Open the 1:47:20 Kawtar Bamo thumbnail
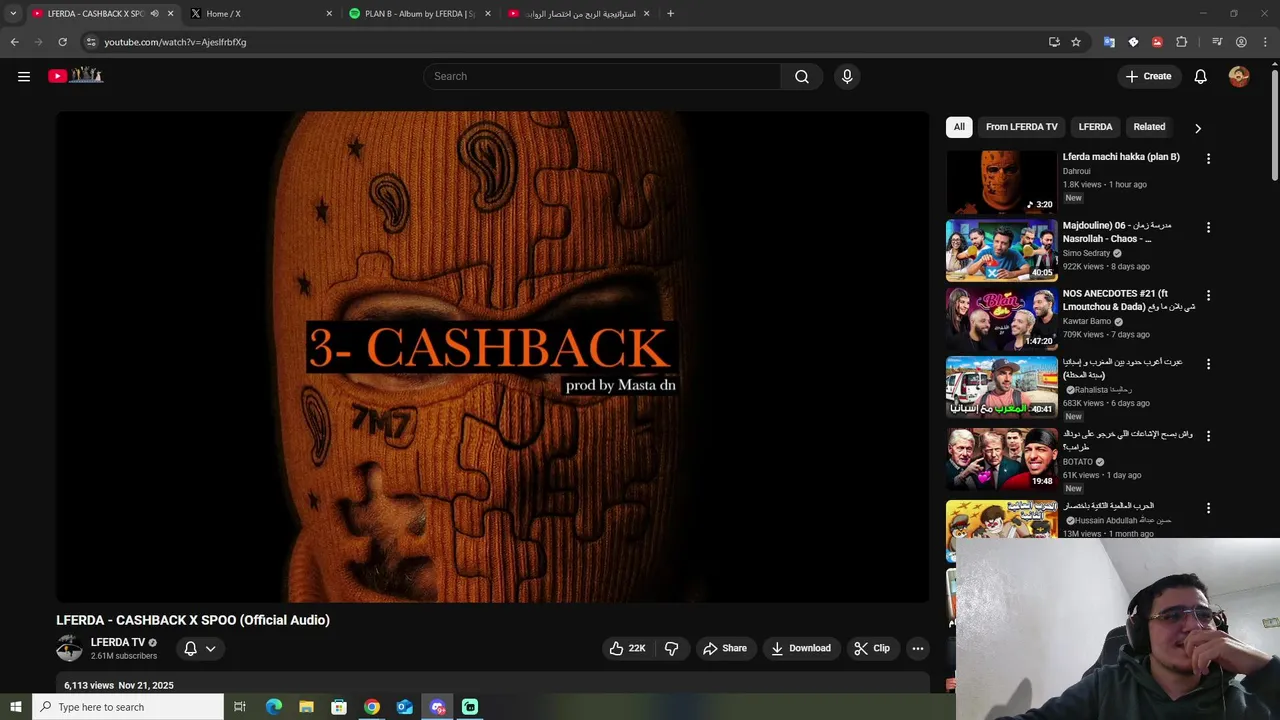The height and width of the screenshot is (720, 1280). (1001, 318)
